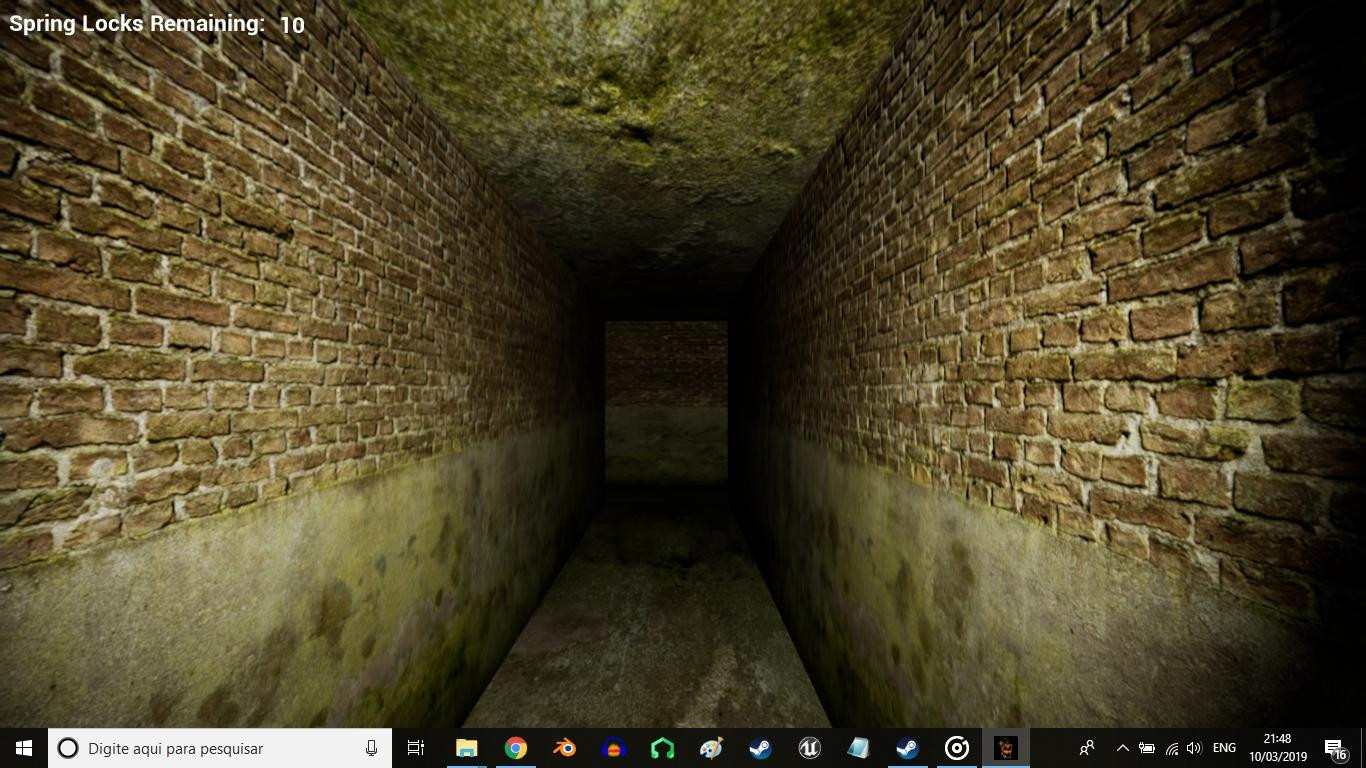Open Blender from the taskbar

(564, 748)
